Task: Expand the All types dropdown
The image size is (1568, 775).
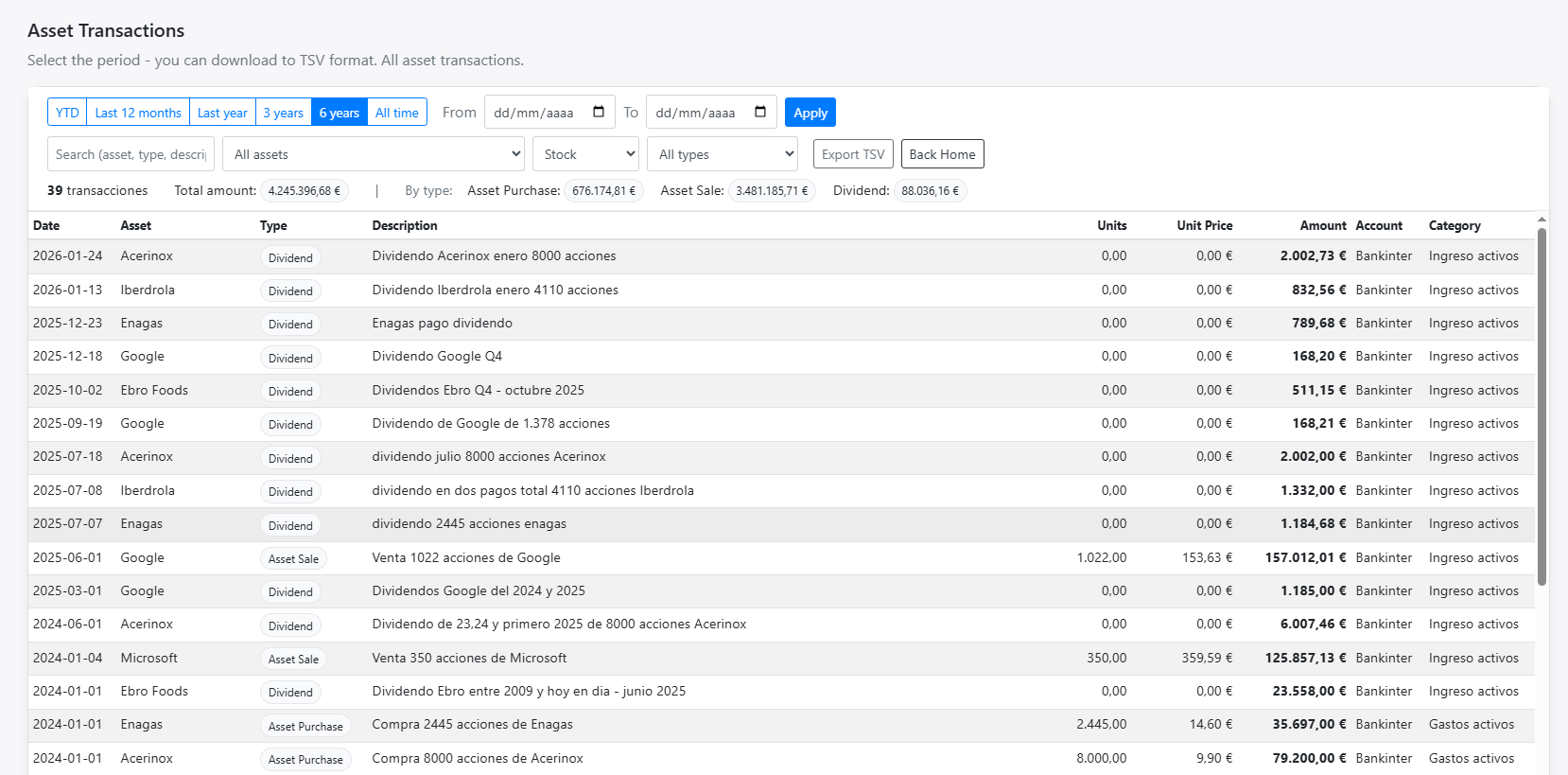Action: pyautogui.click(x=723, y=154)
